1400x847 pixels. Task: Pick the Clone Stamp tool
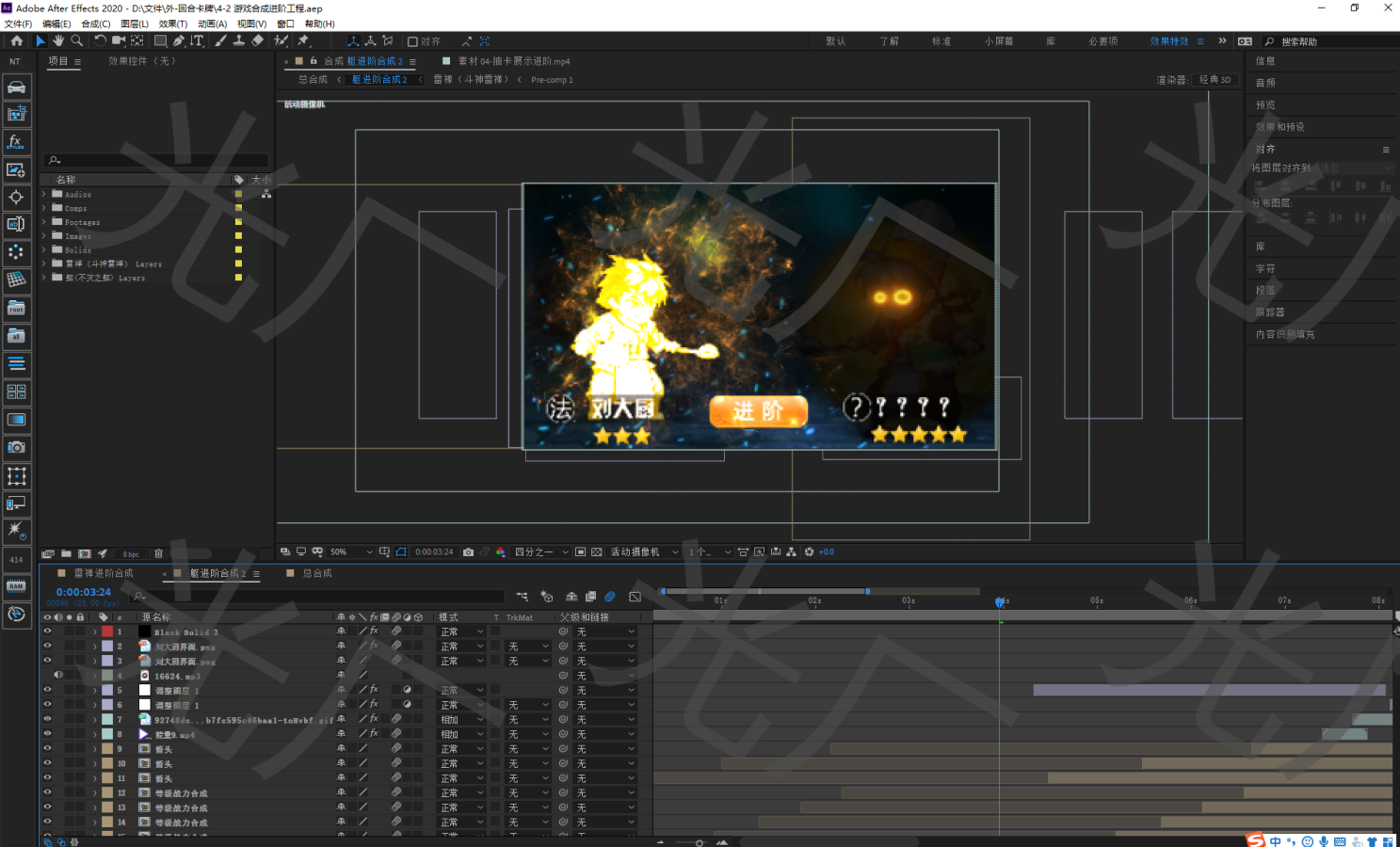239,40
